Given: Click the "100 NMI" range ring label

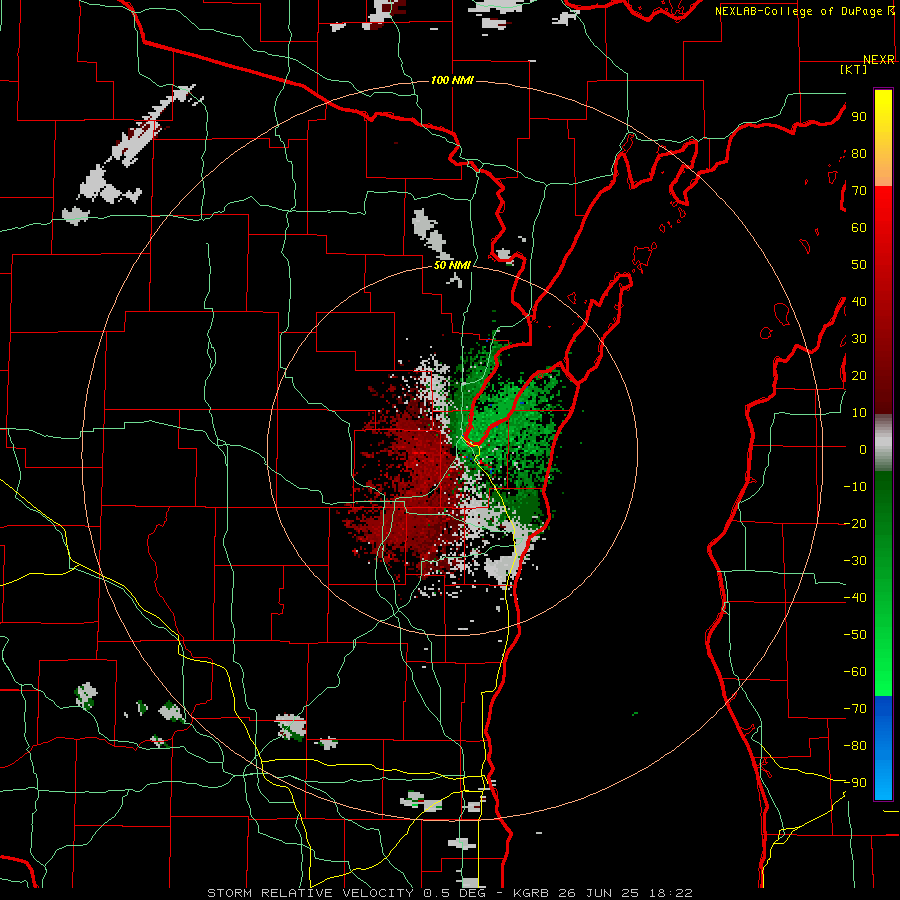Looking at the screenshot, I should (452, 80).
